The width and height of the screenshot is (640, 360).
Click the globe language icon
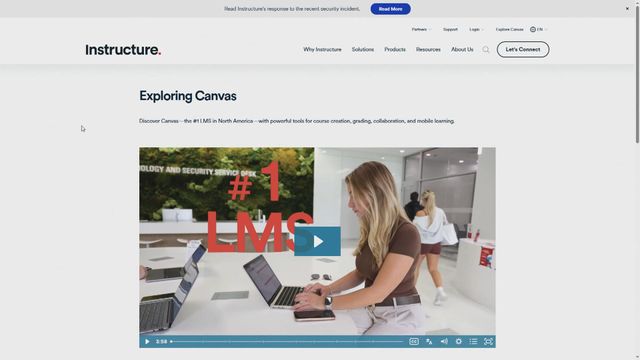click(x=533, y=29)
